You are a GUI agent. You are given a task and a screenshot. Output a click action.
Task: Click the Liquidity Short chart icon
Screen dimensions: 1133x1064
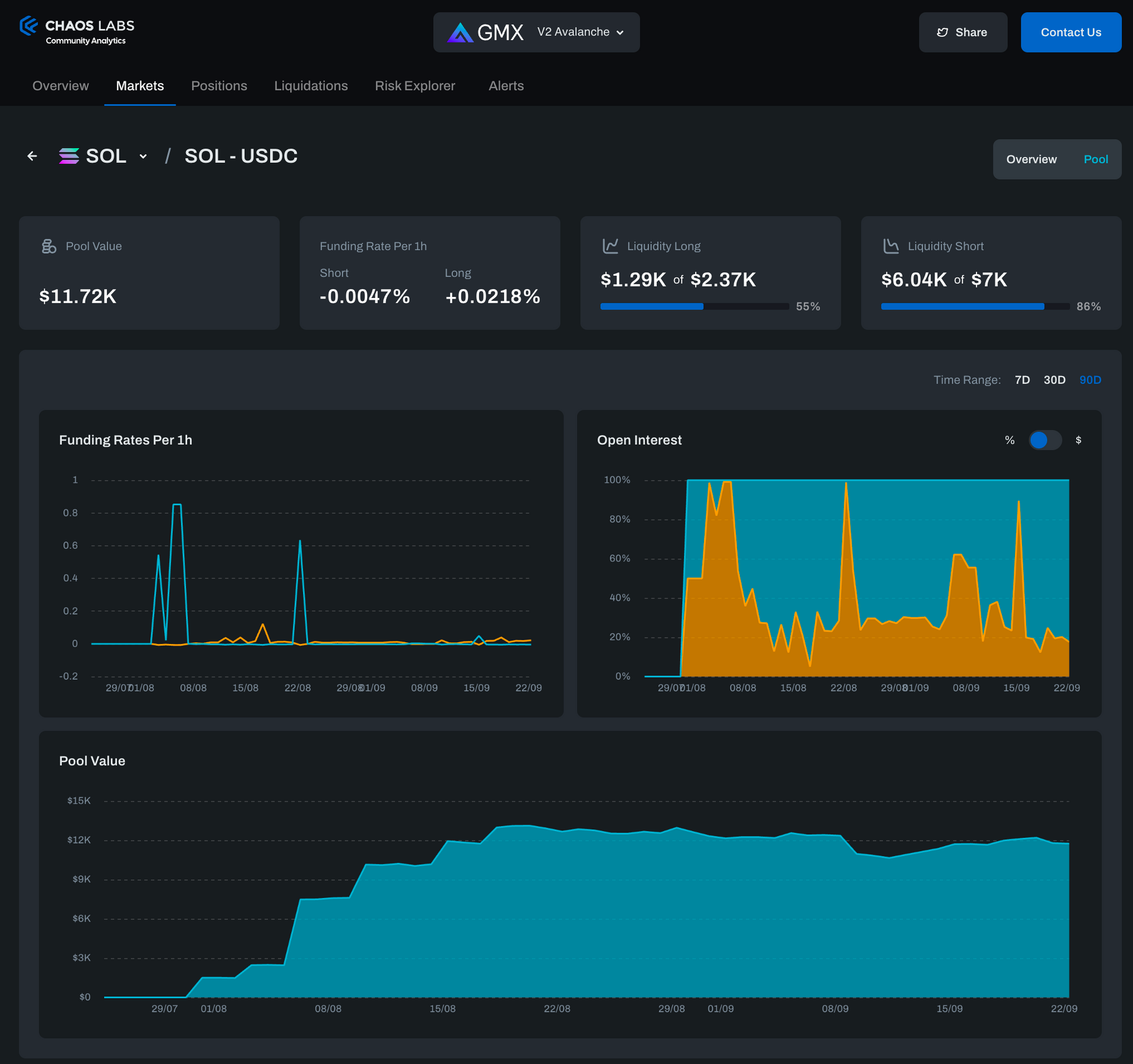pyautogui.click(x=890, y=246)
